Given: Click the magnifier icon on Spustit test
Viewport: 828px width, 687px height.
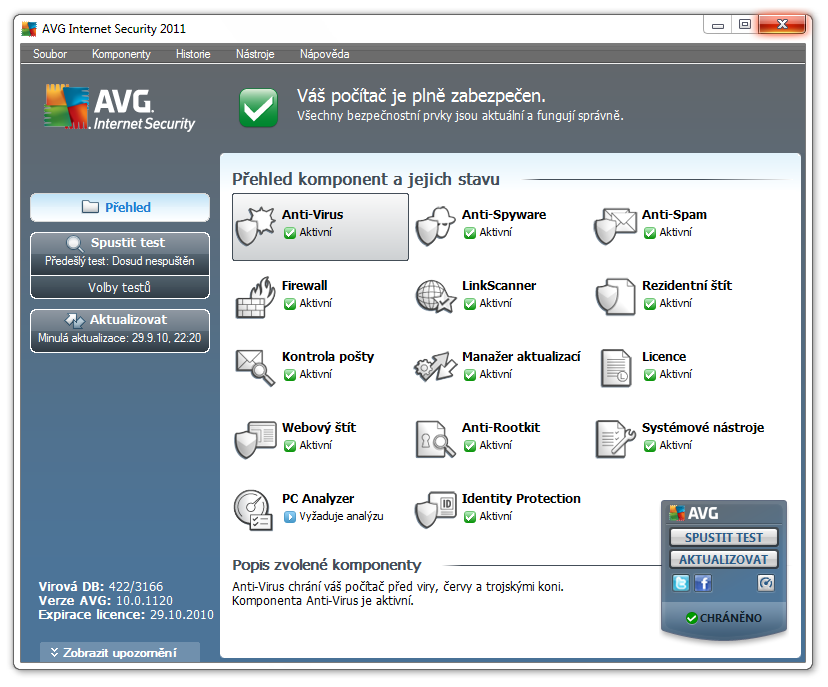Looking at the screenshot, I should click(74, 243).
